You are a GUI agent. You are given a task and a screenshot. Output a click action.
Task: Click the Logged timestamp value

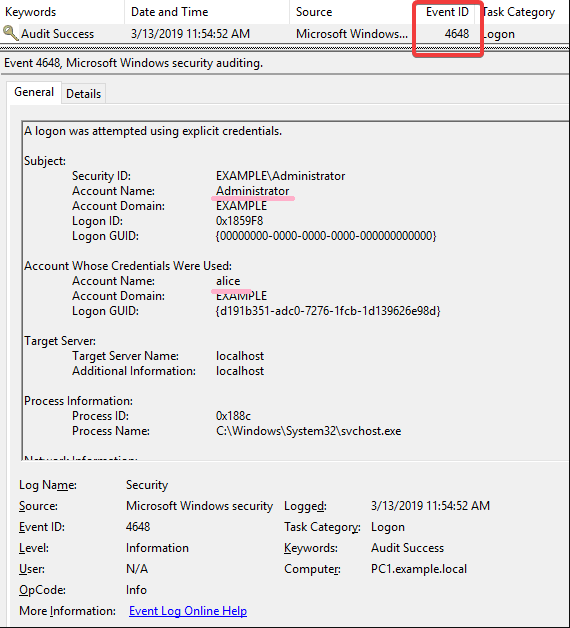click(x=430, y=506)
